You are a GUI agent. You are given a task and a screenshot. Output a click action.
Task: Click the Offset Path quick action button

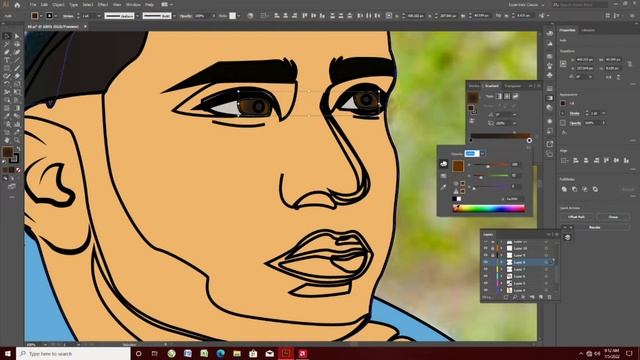576,217
